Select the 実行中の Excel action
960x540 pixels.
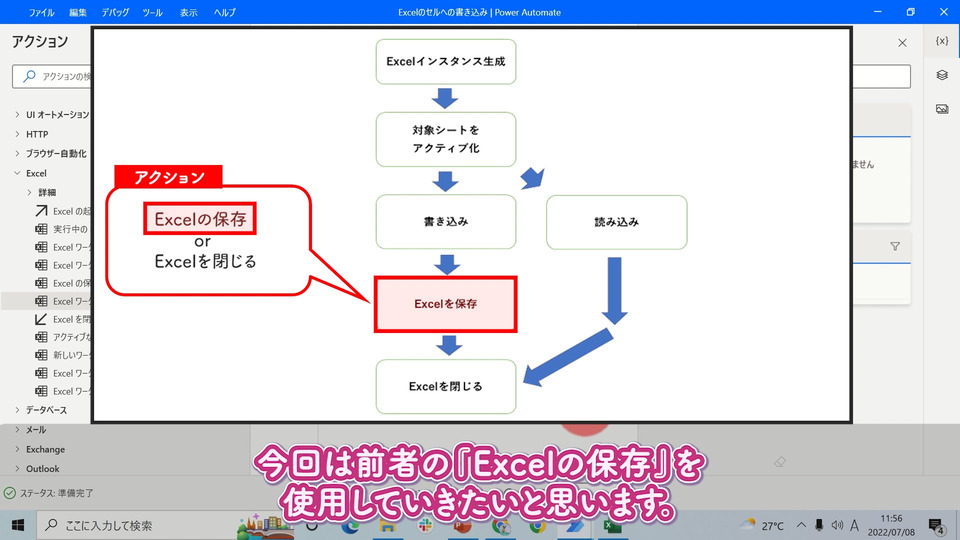[61, 229]
